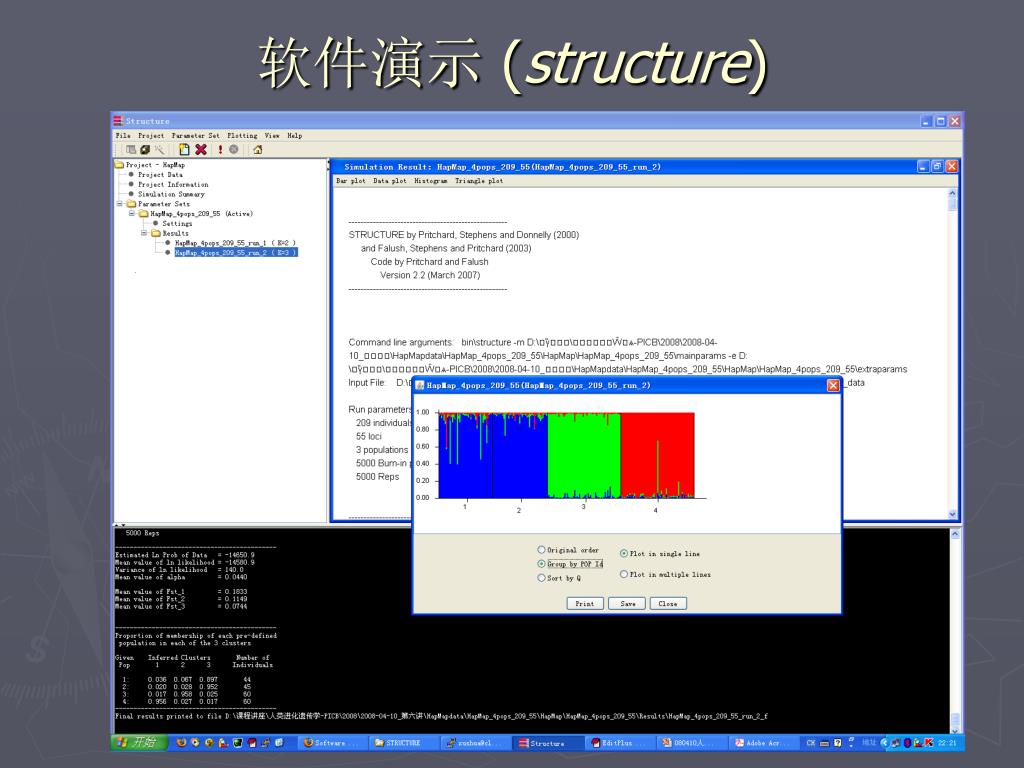
Task: Click the plot dialog title bar icon
Action: coord(420,385)
